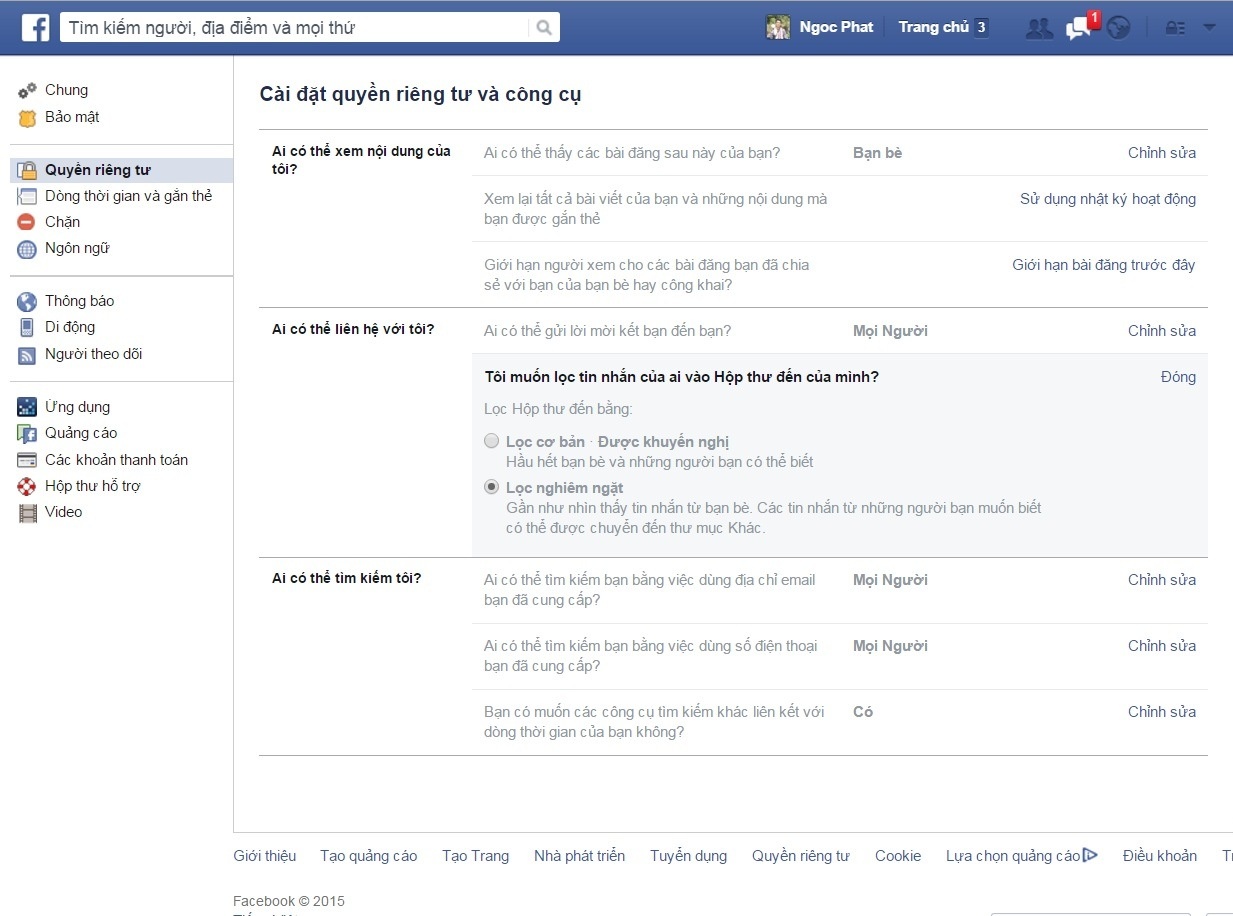Open the friend requests icon

[1039, 28]
